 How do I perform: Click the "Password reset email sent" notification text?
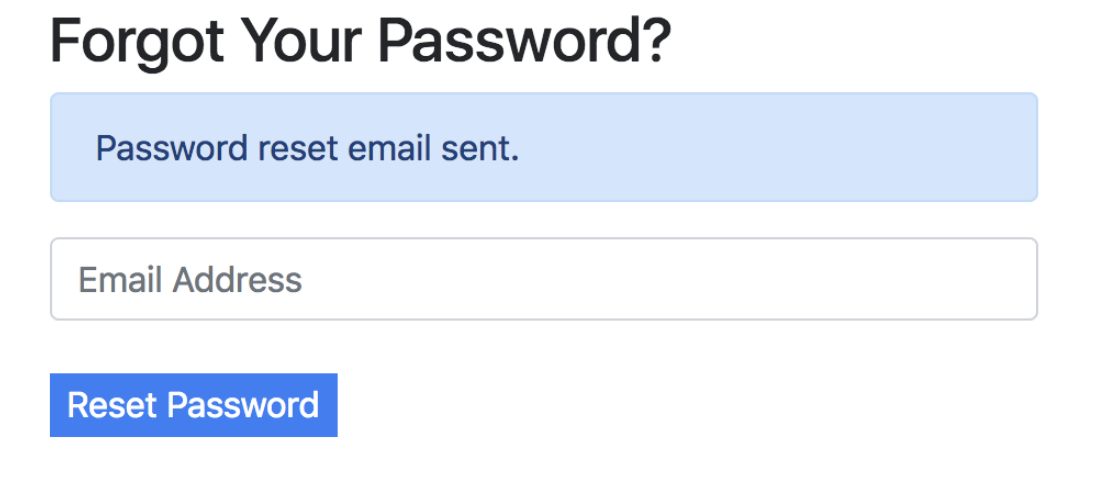(307, 149)
